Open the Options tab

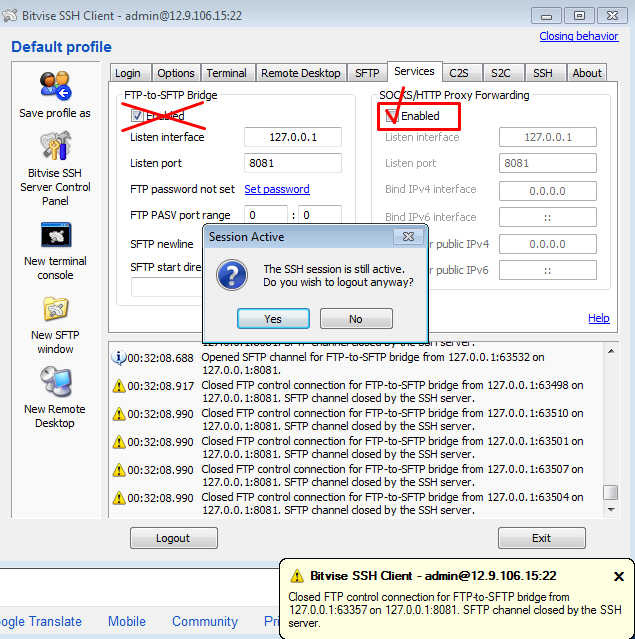(176, 73)
